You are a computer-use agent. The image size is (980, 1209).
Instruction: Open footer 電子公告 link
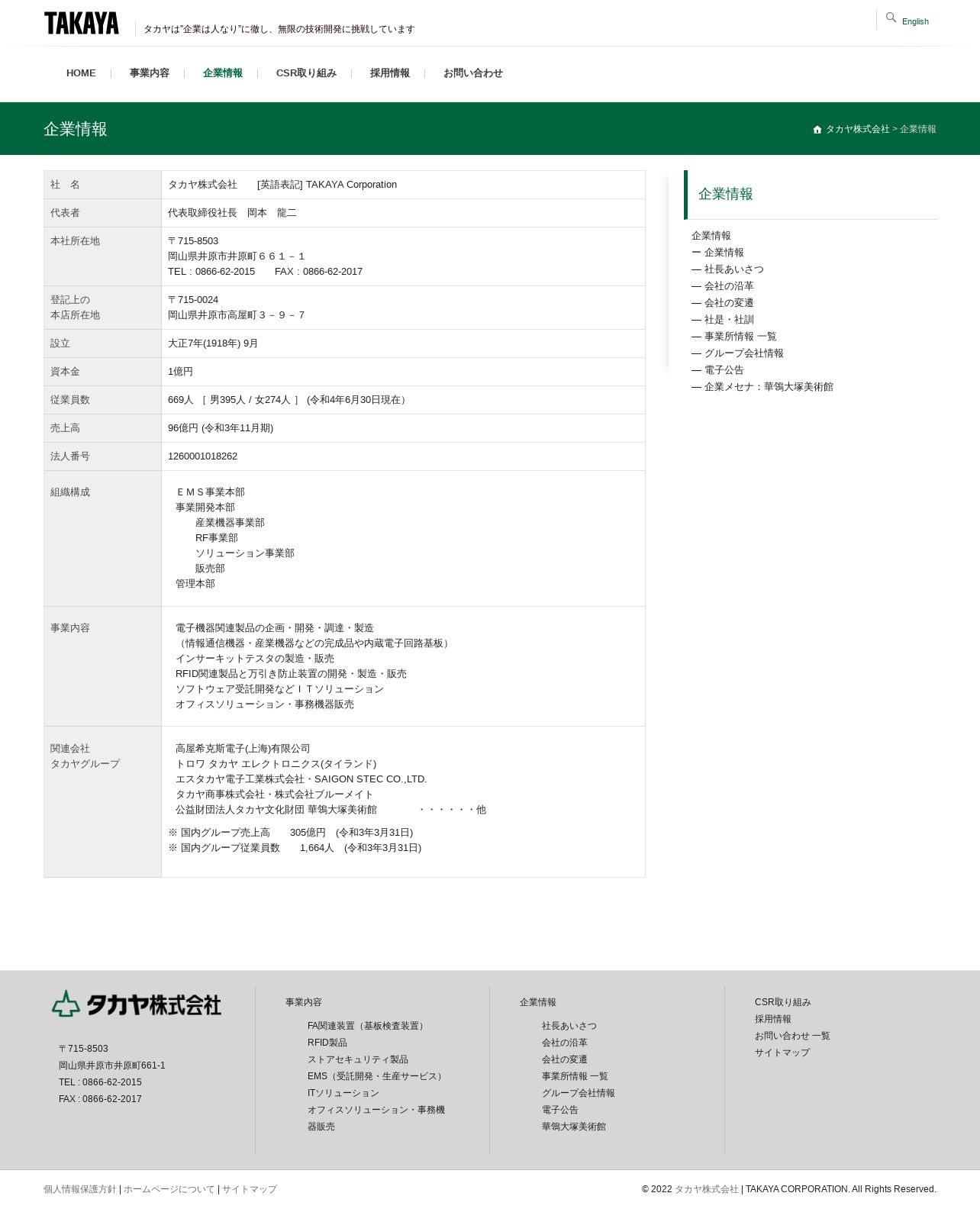point(560,1110)
